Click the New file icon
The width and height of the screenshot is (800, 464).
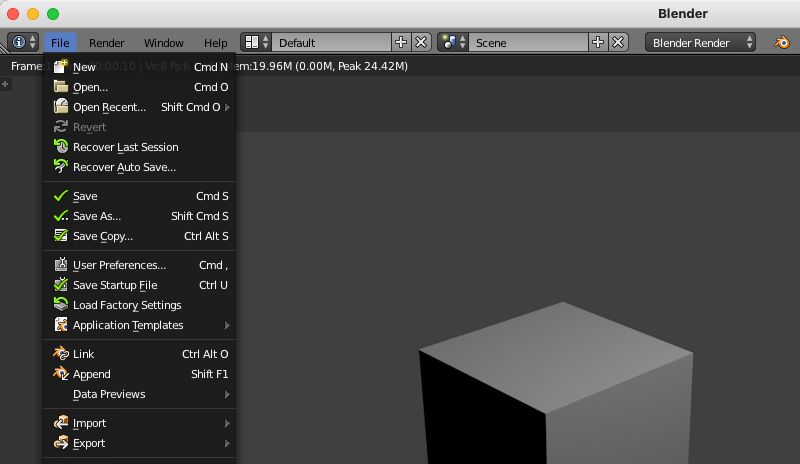click(x=61, y=66)
